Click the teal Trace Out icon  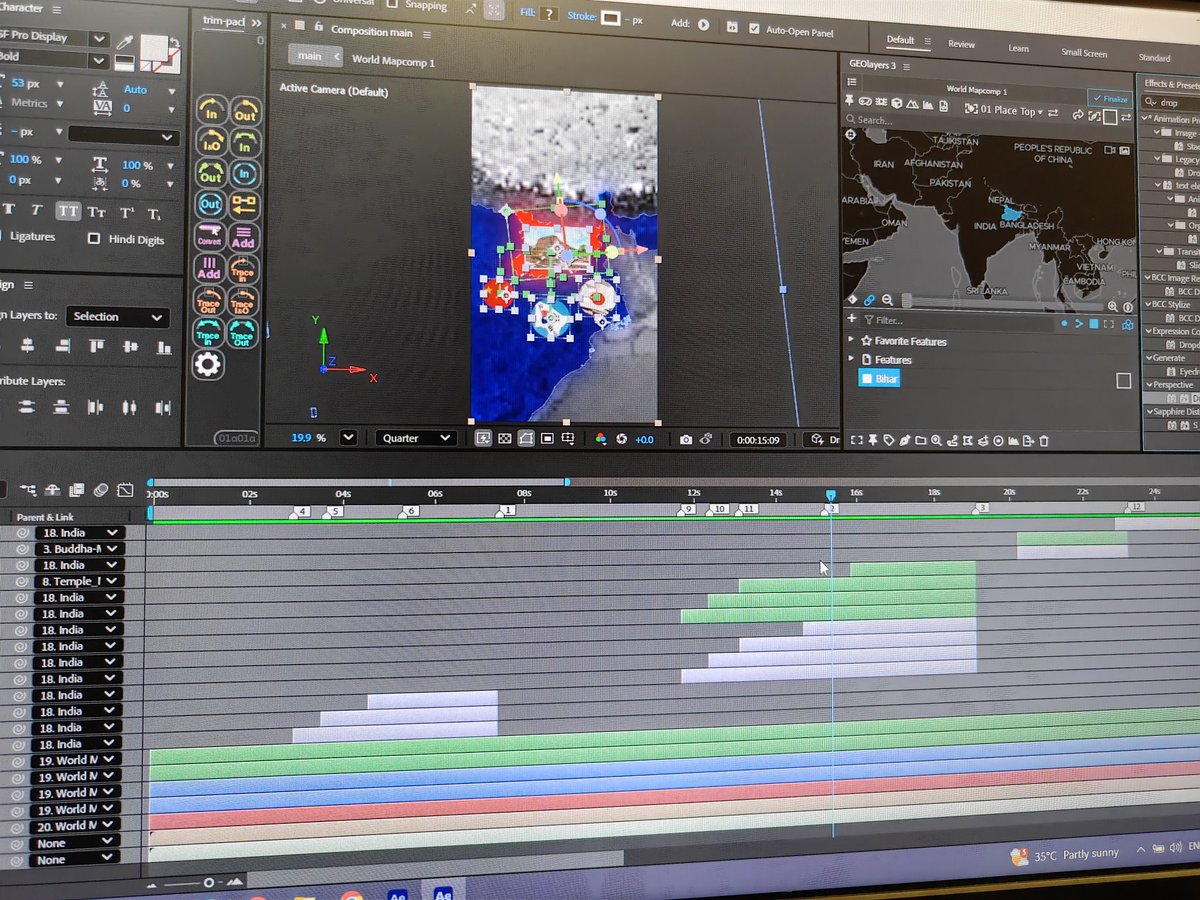tap(241, 334)
